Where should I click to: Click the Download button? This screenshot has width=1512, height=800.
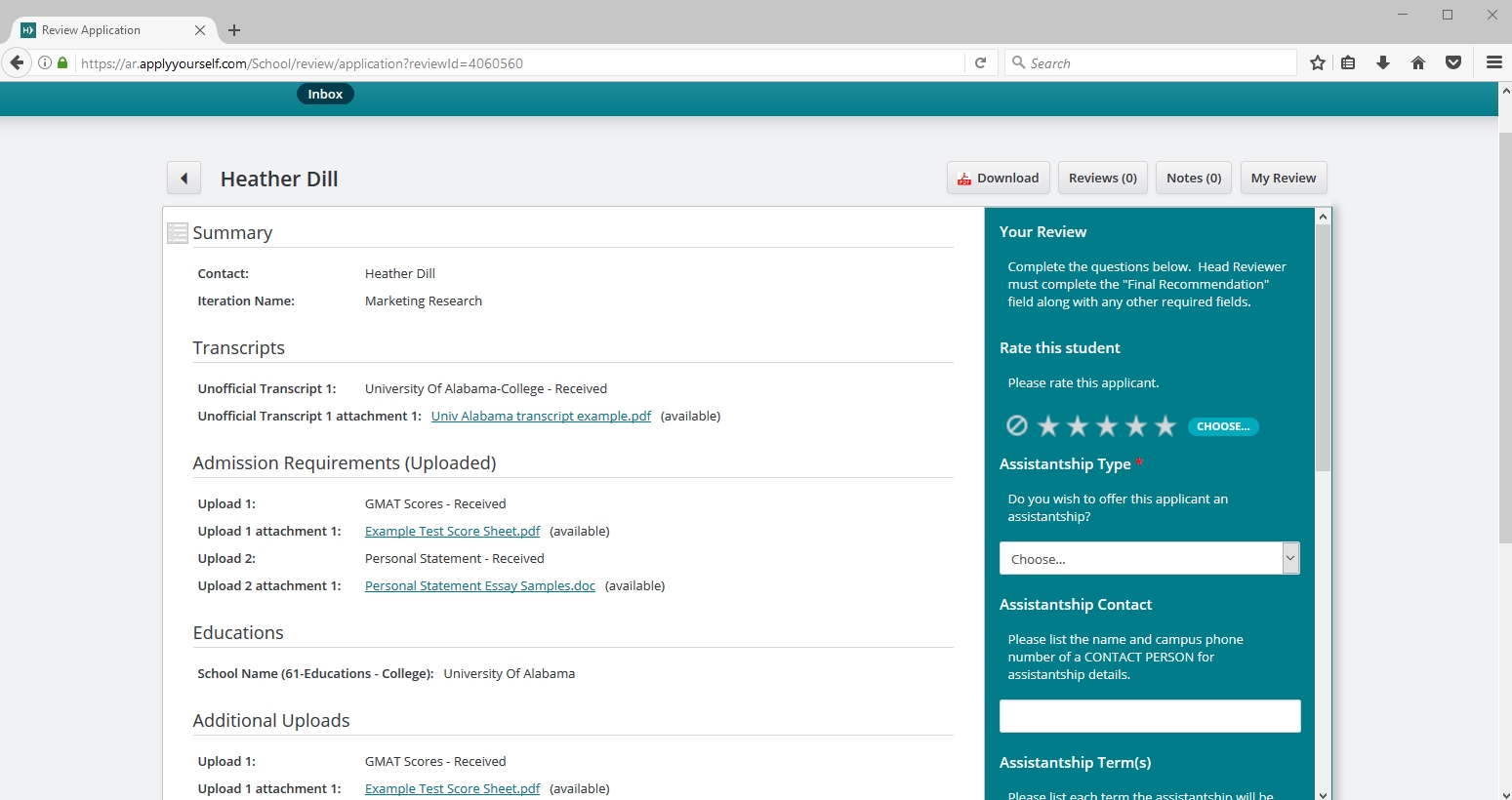(x=998, y=179)
